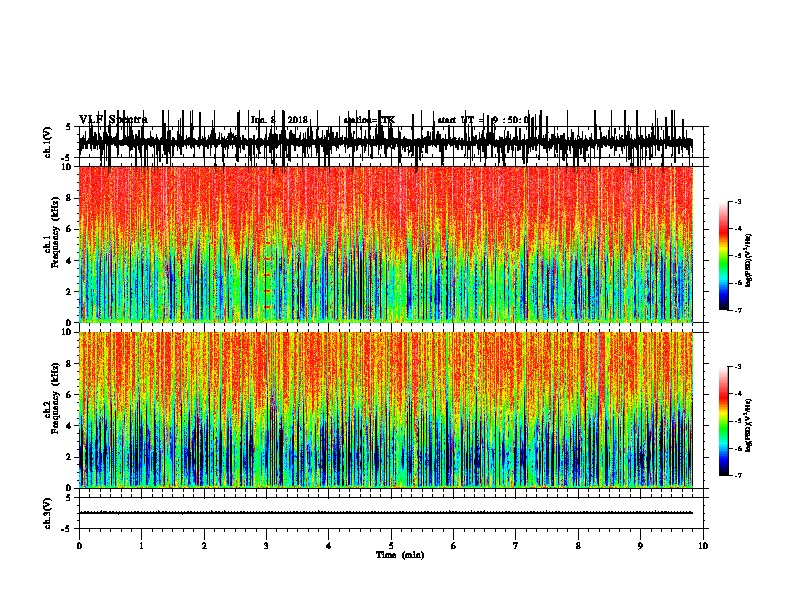
Task: Click the "3" tick on time axis
Action: point(266,546)
